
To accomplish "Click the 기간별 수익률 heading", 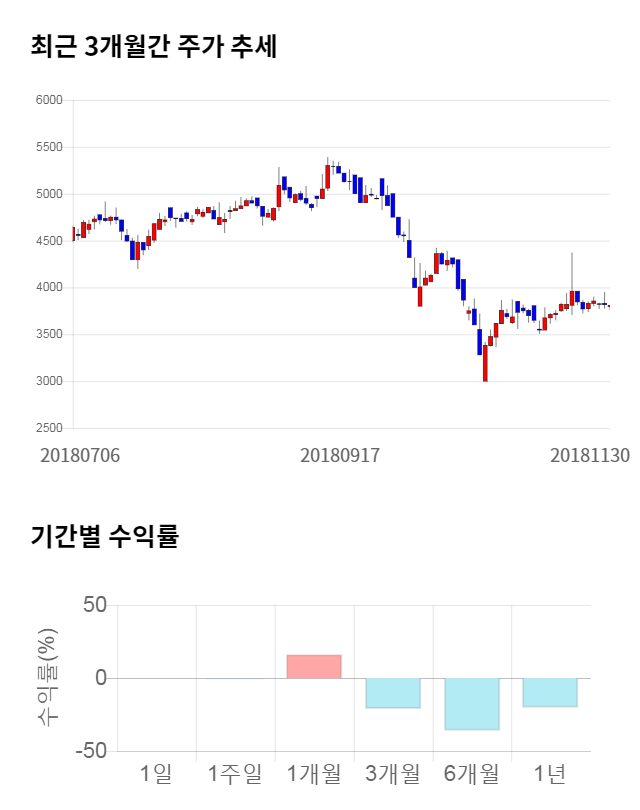I will [104, 536].
